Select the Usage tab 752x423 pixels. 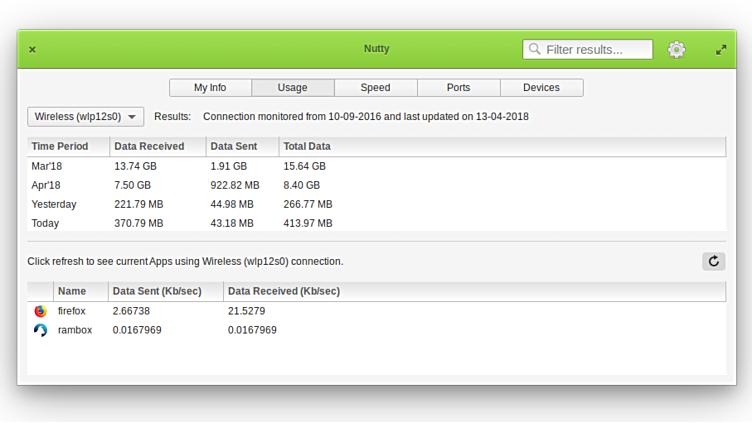coord(292,88)
